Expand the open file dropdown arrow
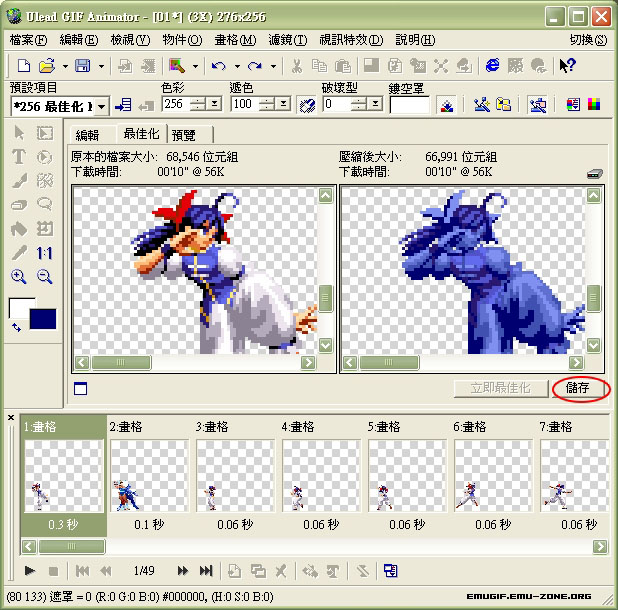618x610 pixels. click(x=65, y=66)
